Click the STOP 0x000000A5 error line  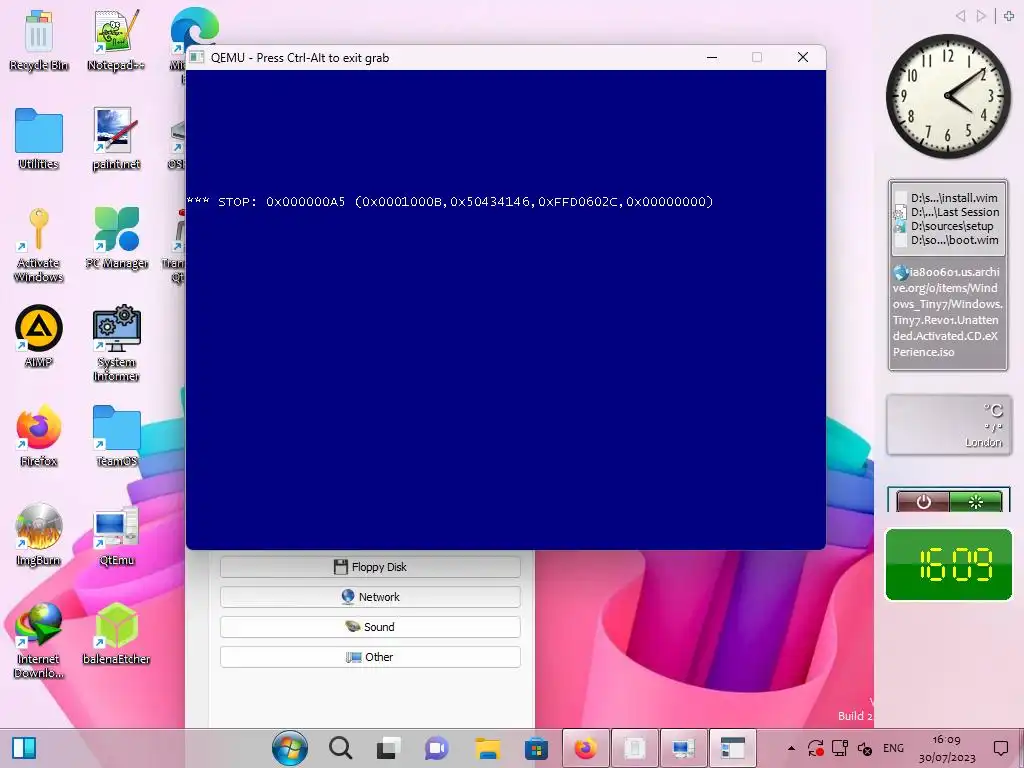click(450, 202)
